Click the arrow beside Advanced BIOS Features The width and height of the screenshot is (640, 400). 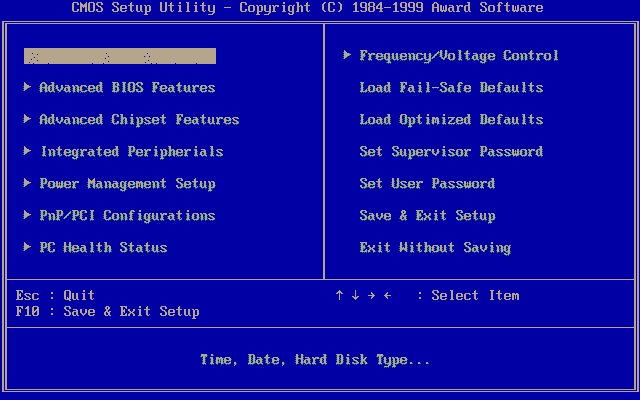click(27, 88)
